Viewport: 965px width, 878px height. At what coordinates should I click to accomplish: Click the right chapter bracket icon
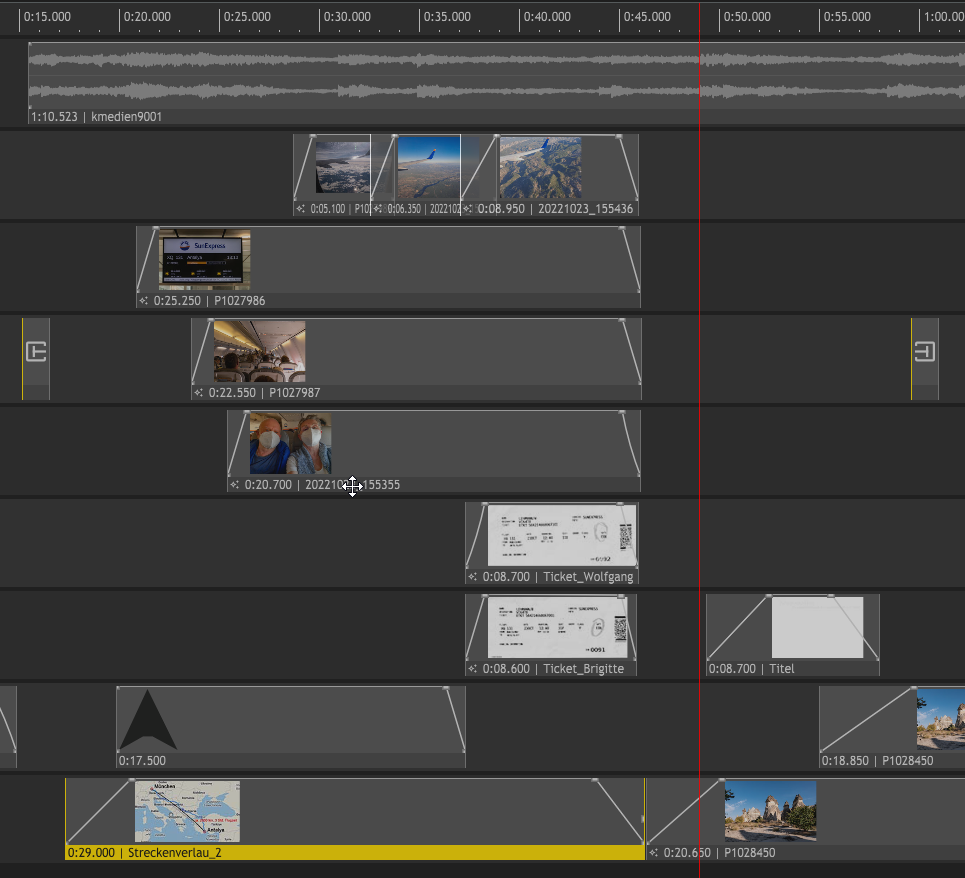point(924,352)
